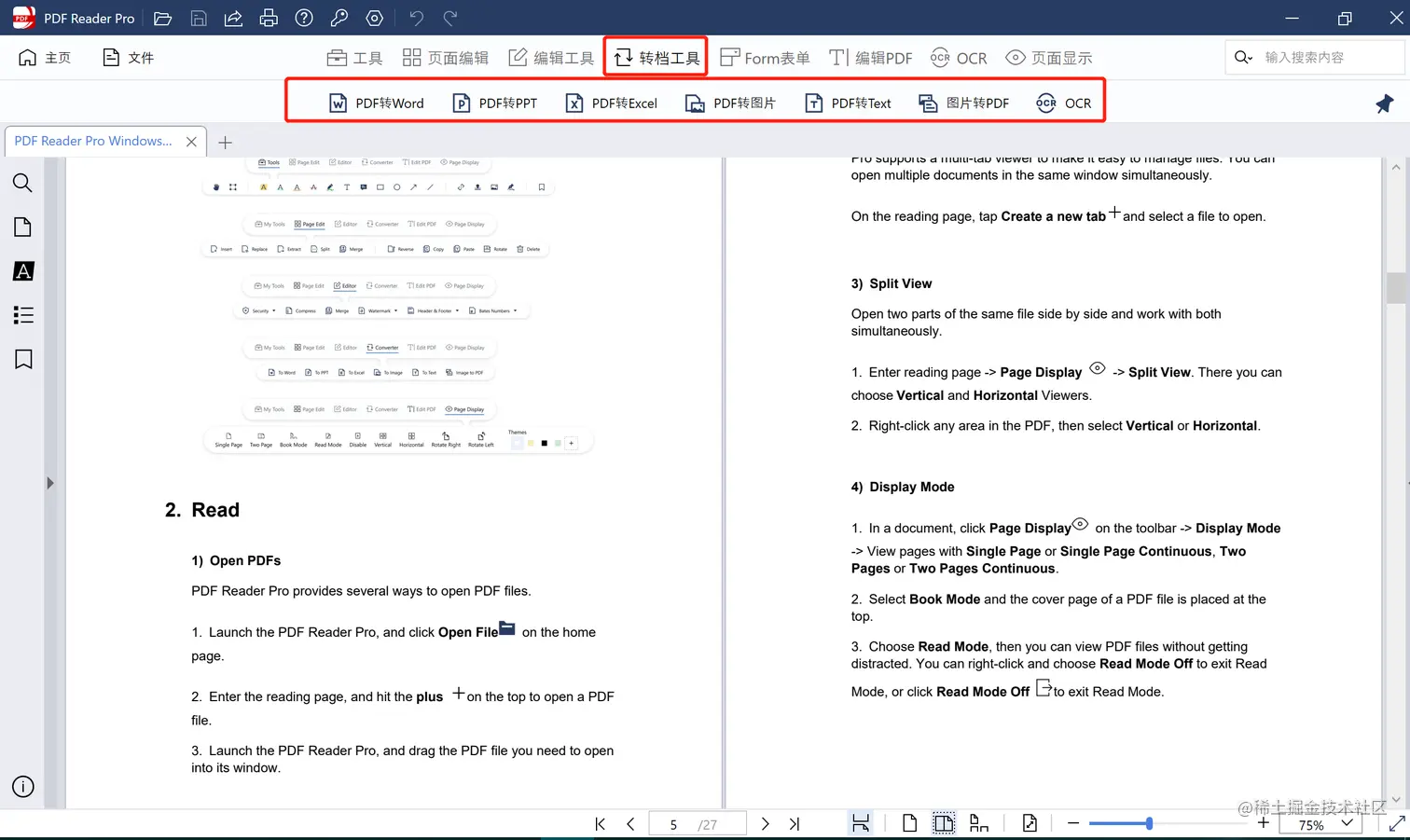Screen dimensions: 1410x840
Task: Click the key license icon
Action: 339,18
